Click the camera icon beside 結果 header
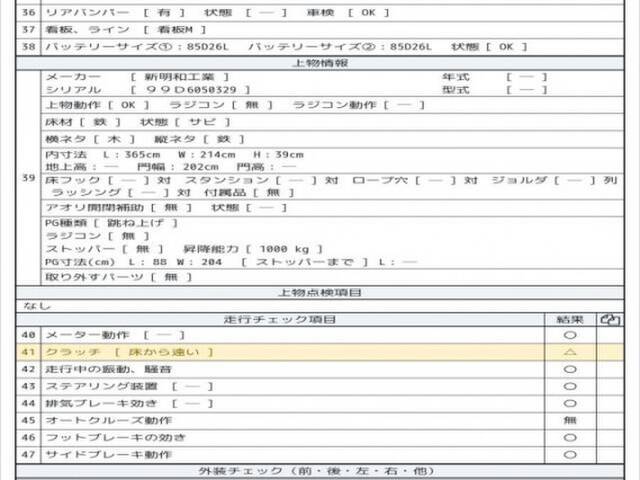This screenshot has height=480, width=640. 610,320
